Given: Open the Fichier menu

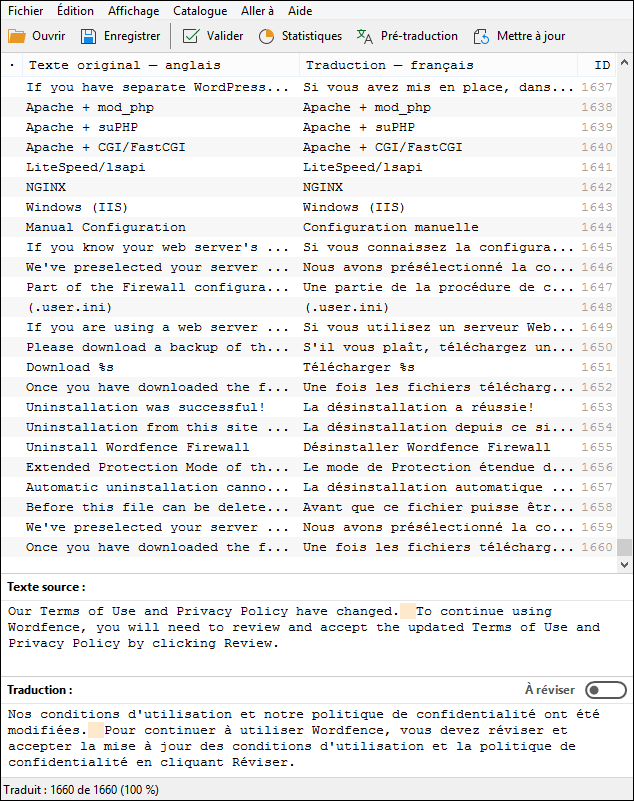Looking at the screenshot, I should [26, 11].
